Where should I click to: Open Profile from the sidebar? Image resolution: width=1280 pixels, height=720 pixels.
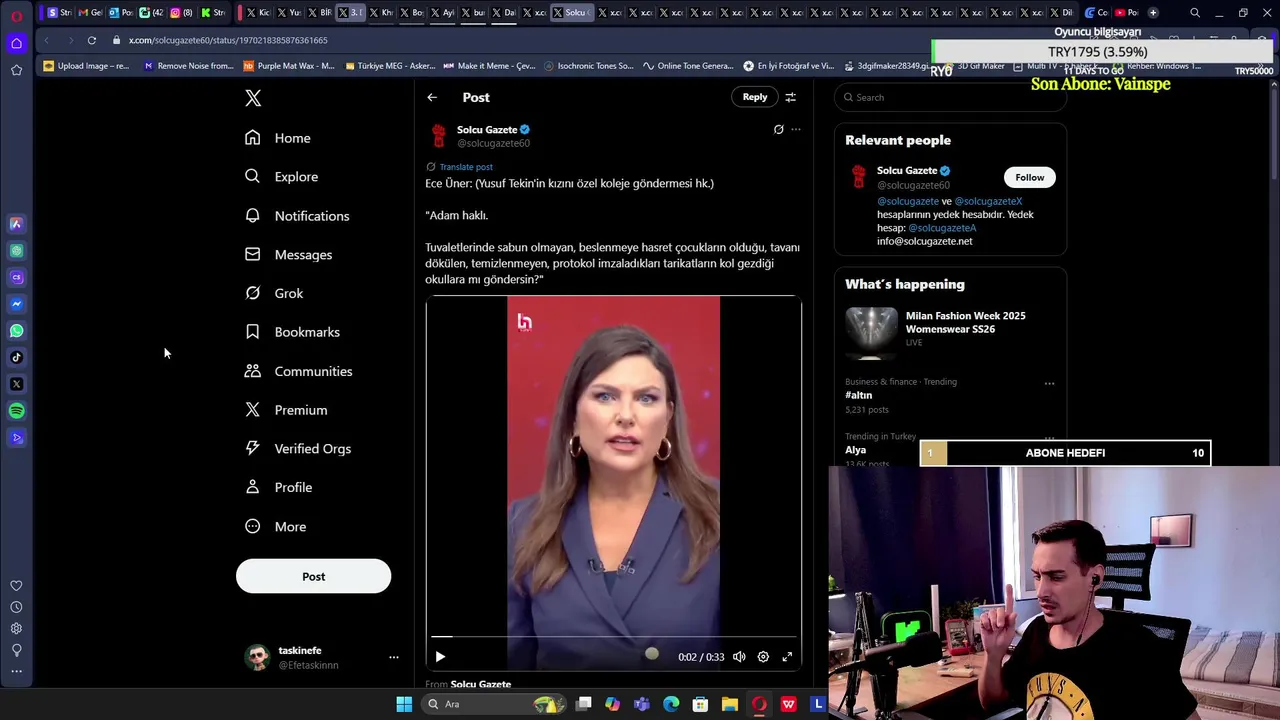click(x=279, y=488)
